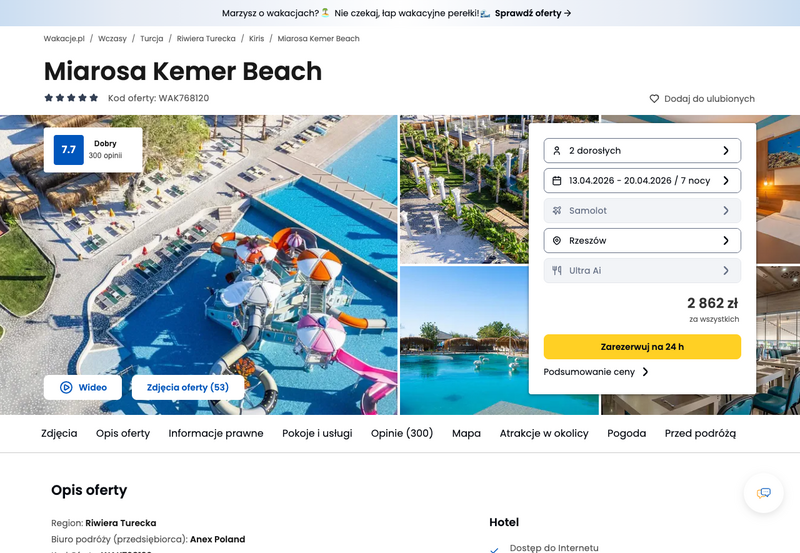This screenshot has width=800, height=553.
Task: Expand the 2 dorosłych travelers selector
Action: [642, 150]
